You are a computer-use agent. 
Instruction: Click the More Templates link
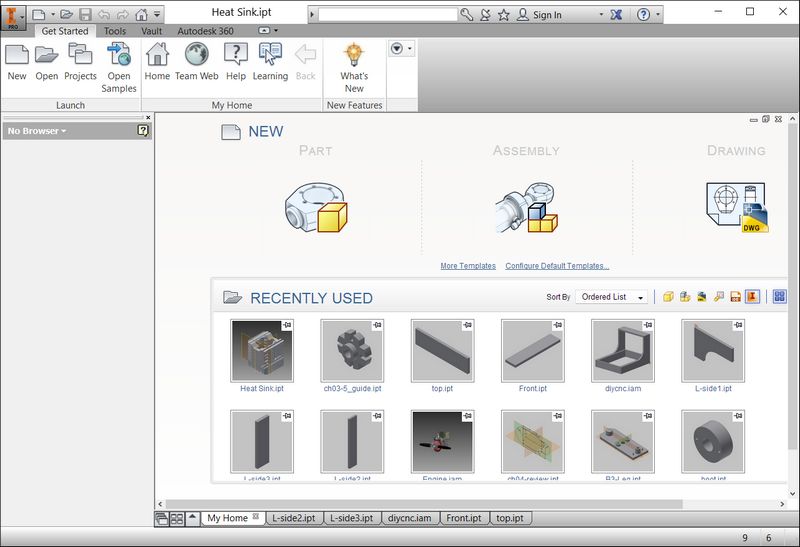click(x=468, y=266)
